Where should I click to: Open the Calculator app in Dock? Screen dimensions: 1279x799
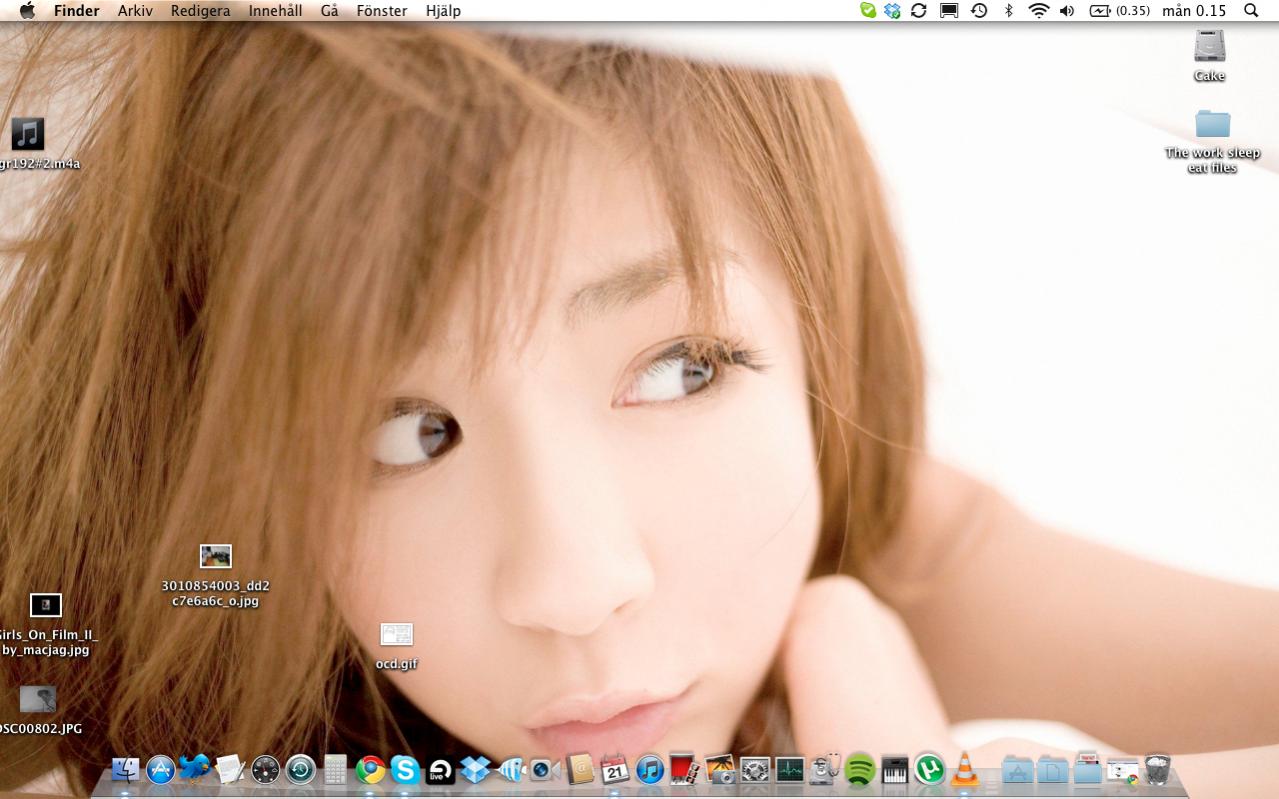(335, 769)
